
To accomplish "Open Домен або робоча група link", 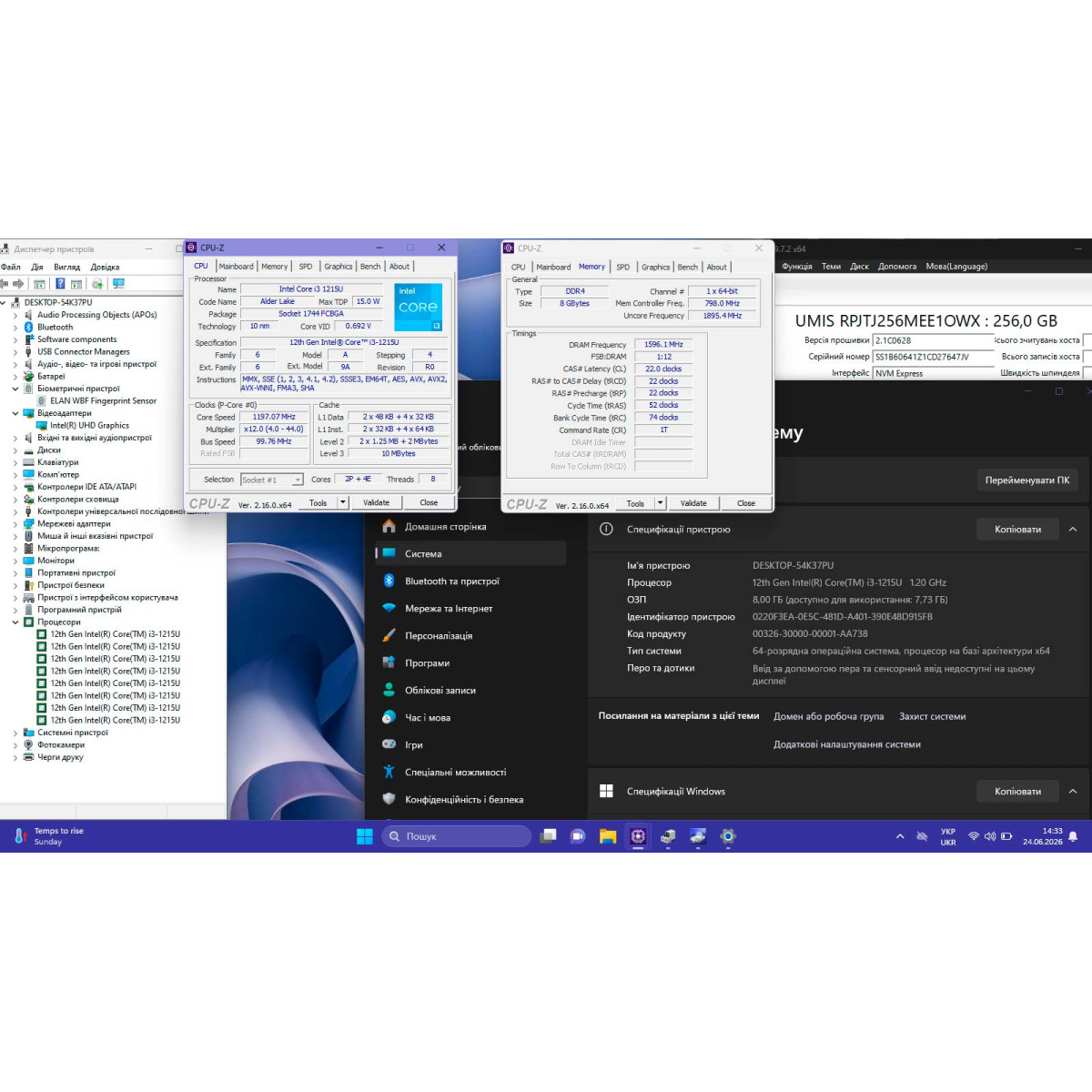I will coord(829,716).
